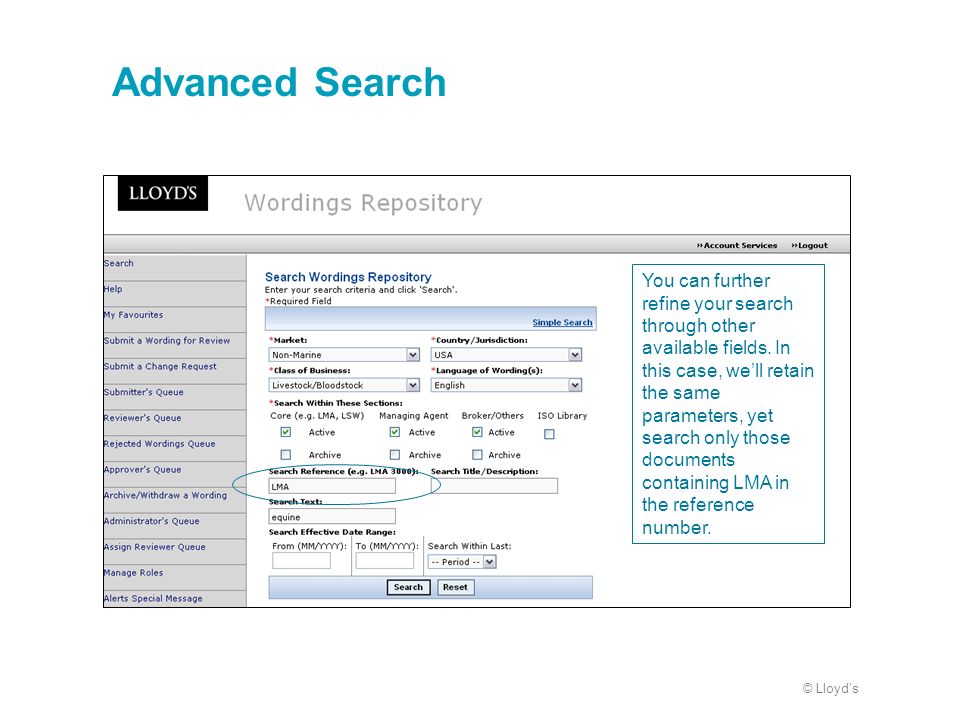Open the Search Within Last Period dropdown
960x720 pixels.
click(462, 561)
